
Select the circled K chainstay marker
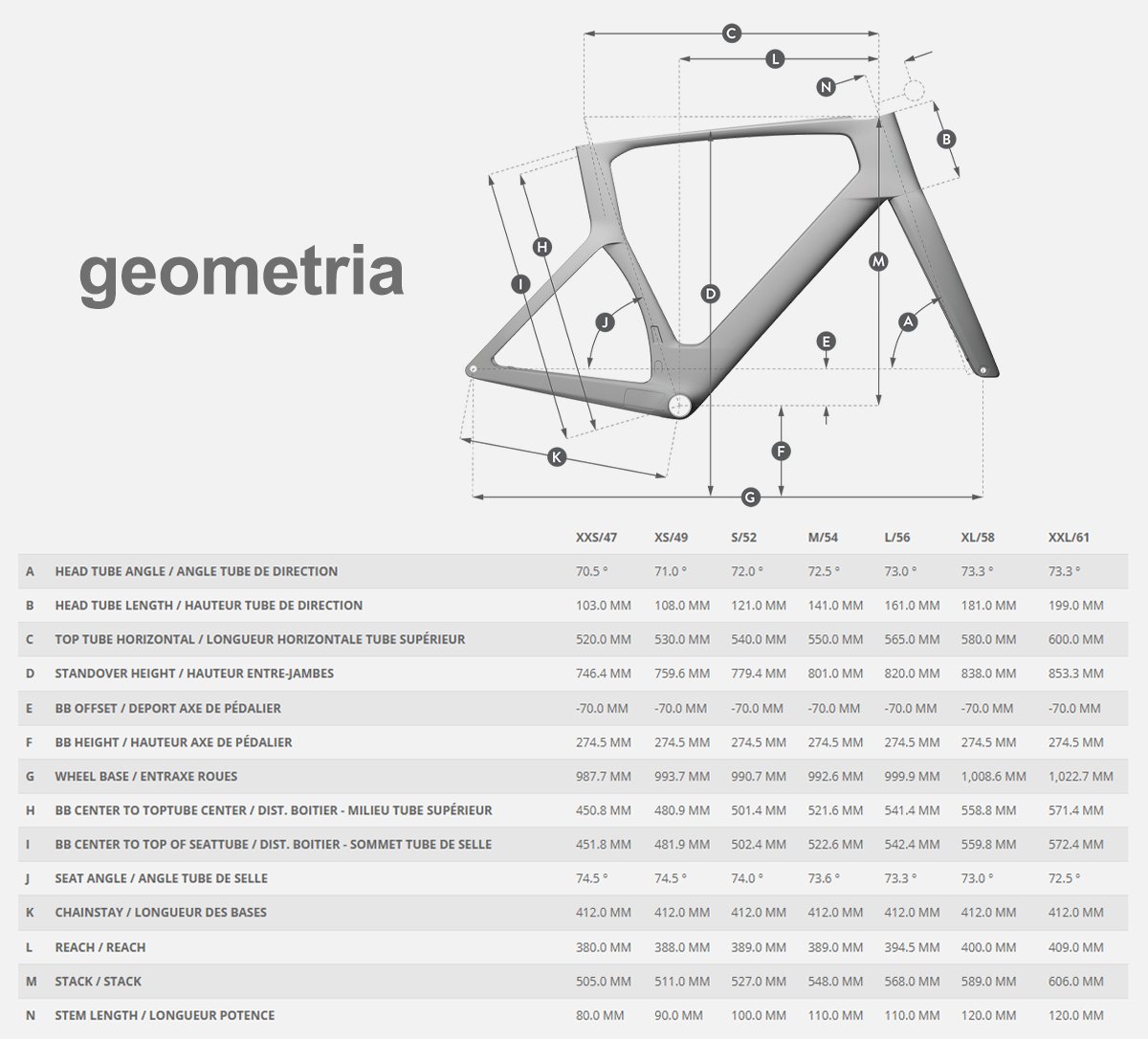coord(557,457)
